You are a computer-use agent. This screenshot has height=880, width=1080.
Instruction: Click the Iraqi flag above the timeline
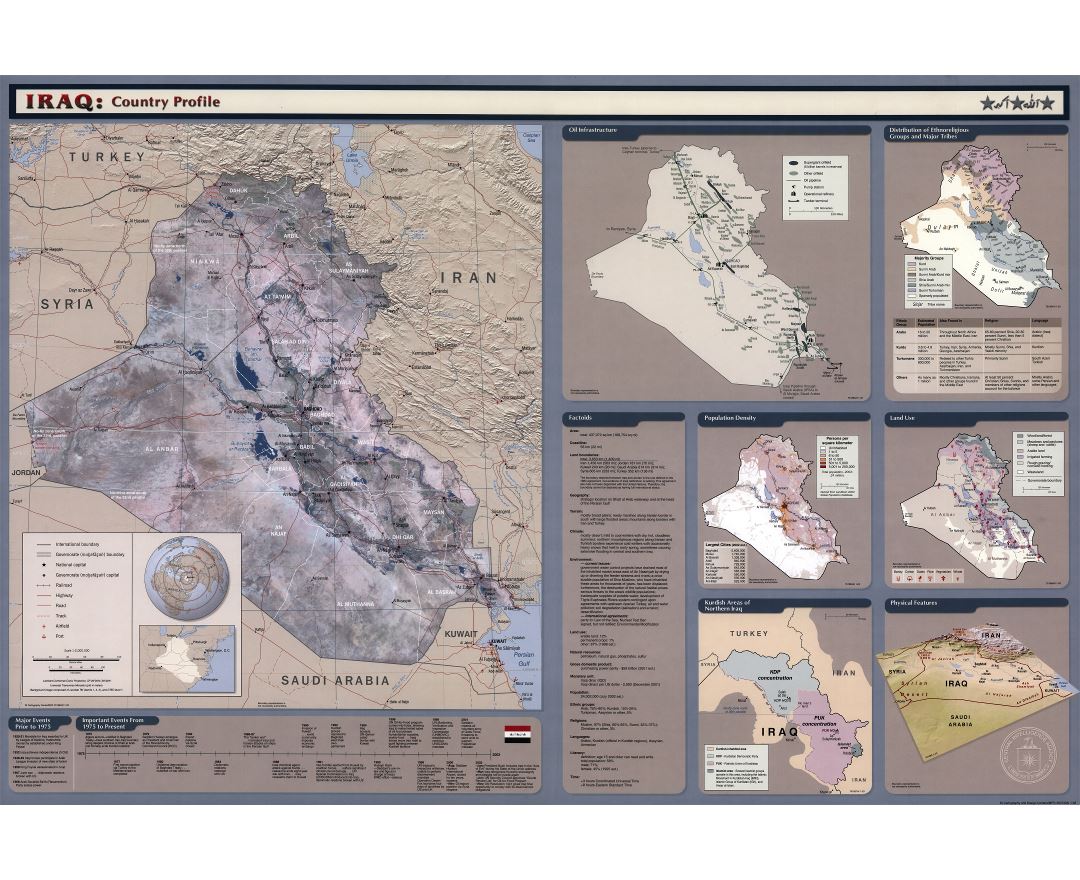[x=518, y=733]
